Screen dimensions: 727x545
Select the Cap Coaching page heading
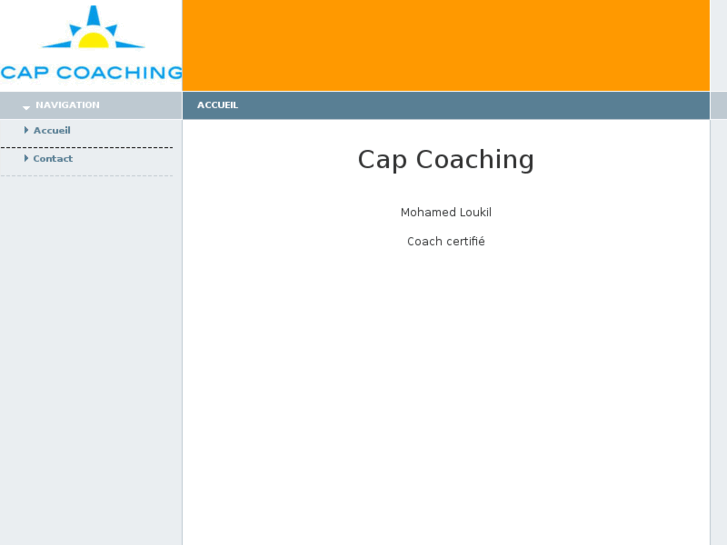[446, 160]
